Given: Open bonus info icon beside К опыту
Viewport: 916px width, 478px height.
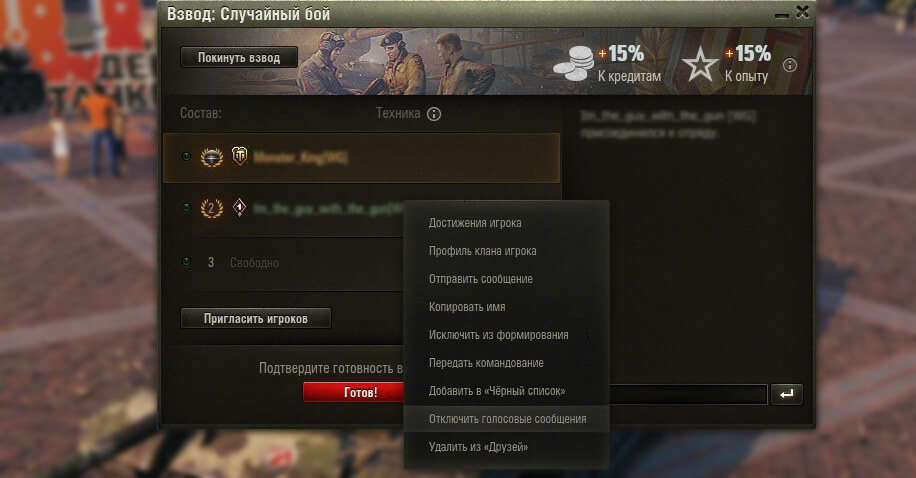Looking at the screenshot, I should click(790, 65).
